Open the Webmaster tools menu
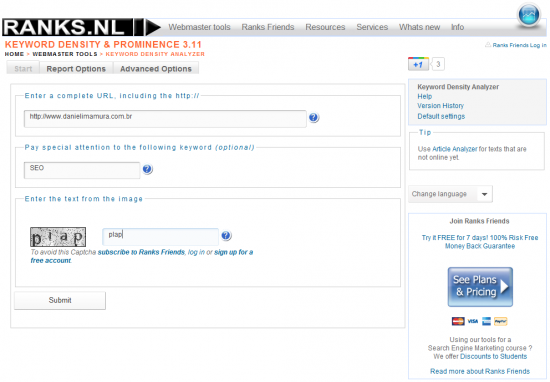550x382 pixels. tap(199, 27)
